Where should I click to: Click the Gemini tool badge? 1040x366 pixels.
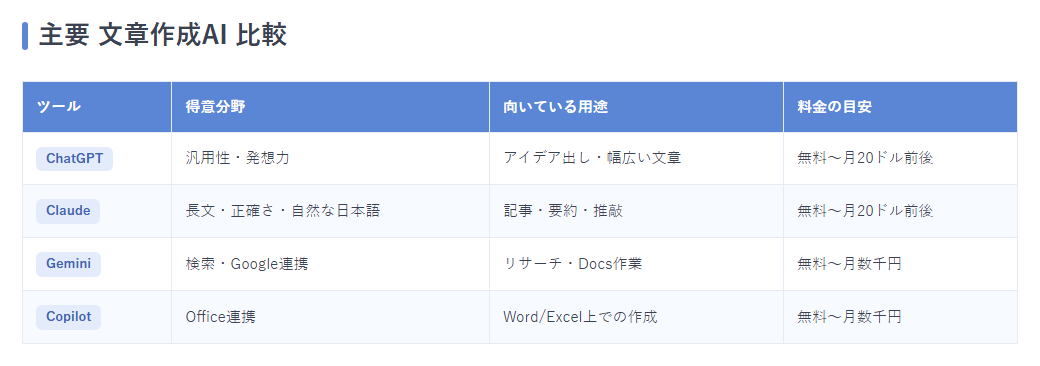pyautogui.click(x=68, y=264)
